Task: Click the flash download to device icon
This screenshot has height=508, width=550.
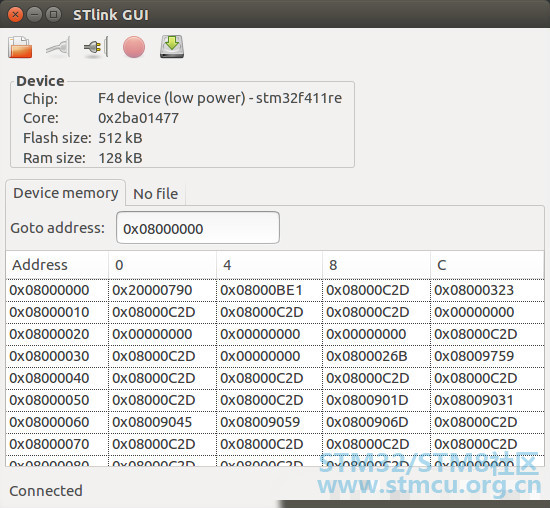Action: click(172, 46)
